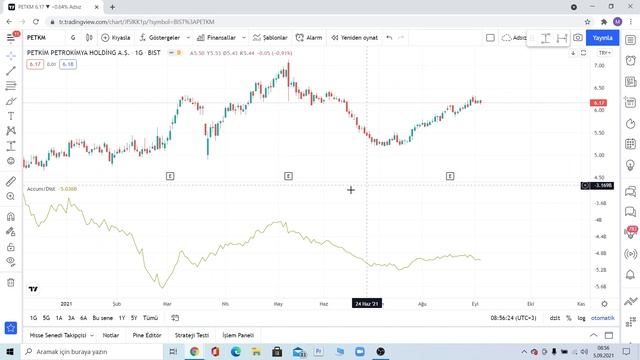Lock all drawing tools

point(11,247)
